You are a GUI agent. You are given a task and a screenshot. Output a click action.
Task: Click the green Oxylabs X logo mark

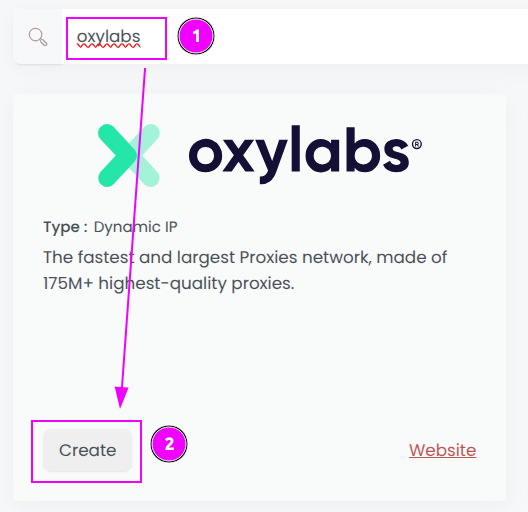129,155
